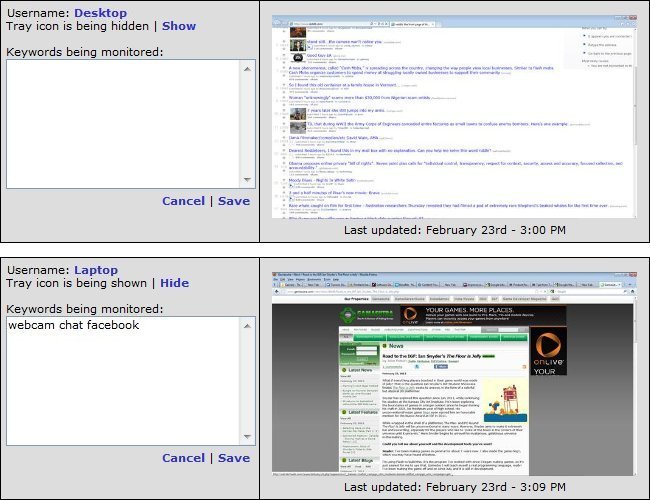The height and width of the screenshot is (500, 650).
Task: Click the Desktop username link
Action: tap(101, 12)
